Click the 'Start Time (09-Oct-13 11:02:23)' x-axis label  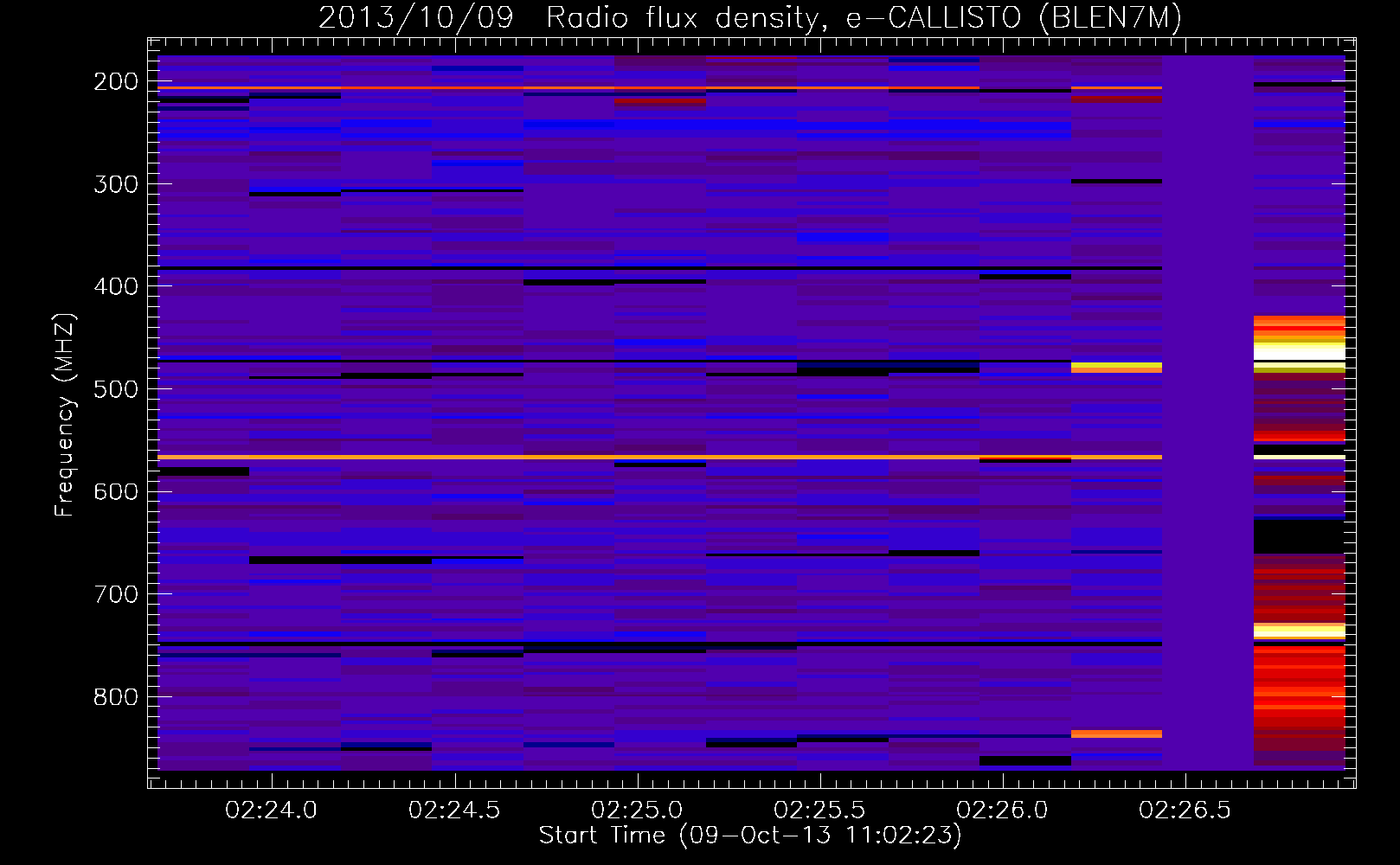pos(750,836)
